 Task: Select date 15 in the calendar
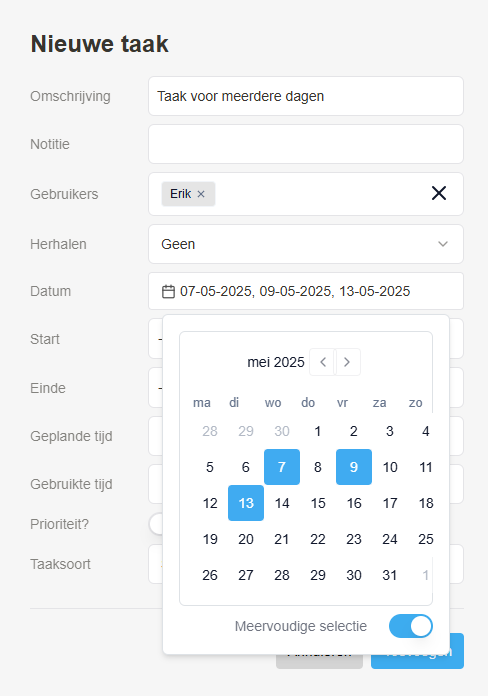coord(318,503)
